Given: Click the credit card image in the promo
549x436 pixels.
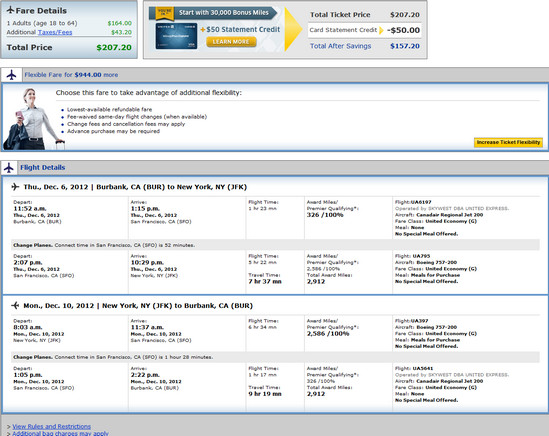Looking at the screenshot, I should tap(176, 36).
